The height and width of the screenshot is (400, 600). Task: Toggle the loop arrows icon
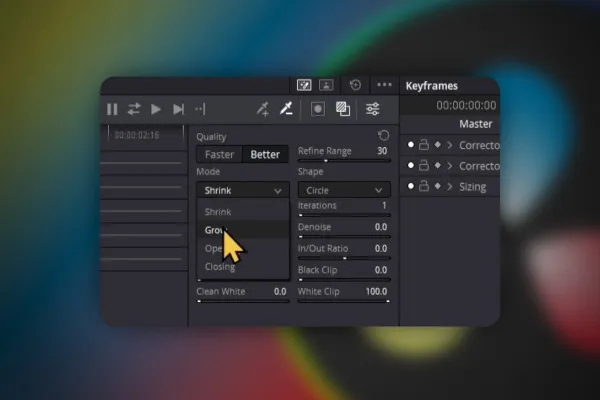pyautogui.click(x=134, y=109)
